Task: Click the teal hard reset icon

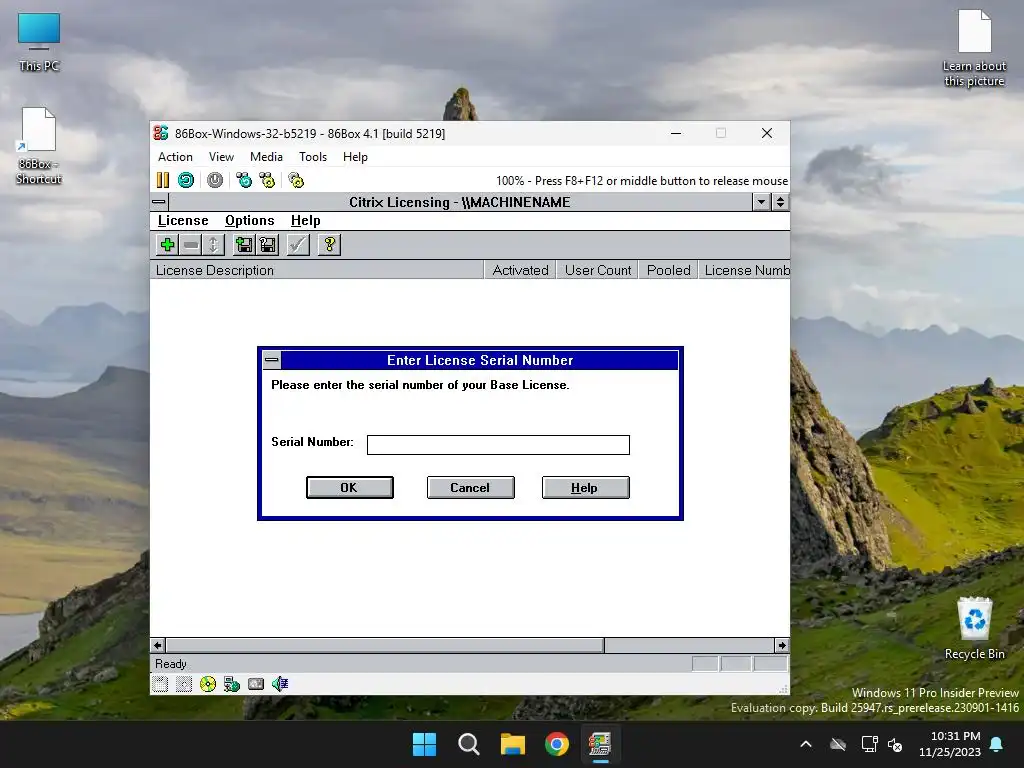Action: click(x=186, y=180)
